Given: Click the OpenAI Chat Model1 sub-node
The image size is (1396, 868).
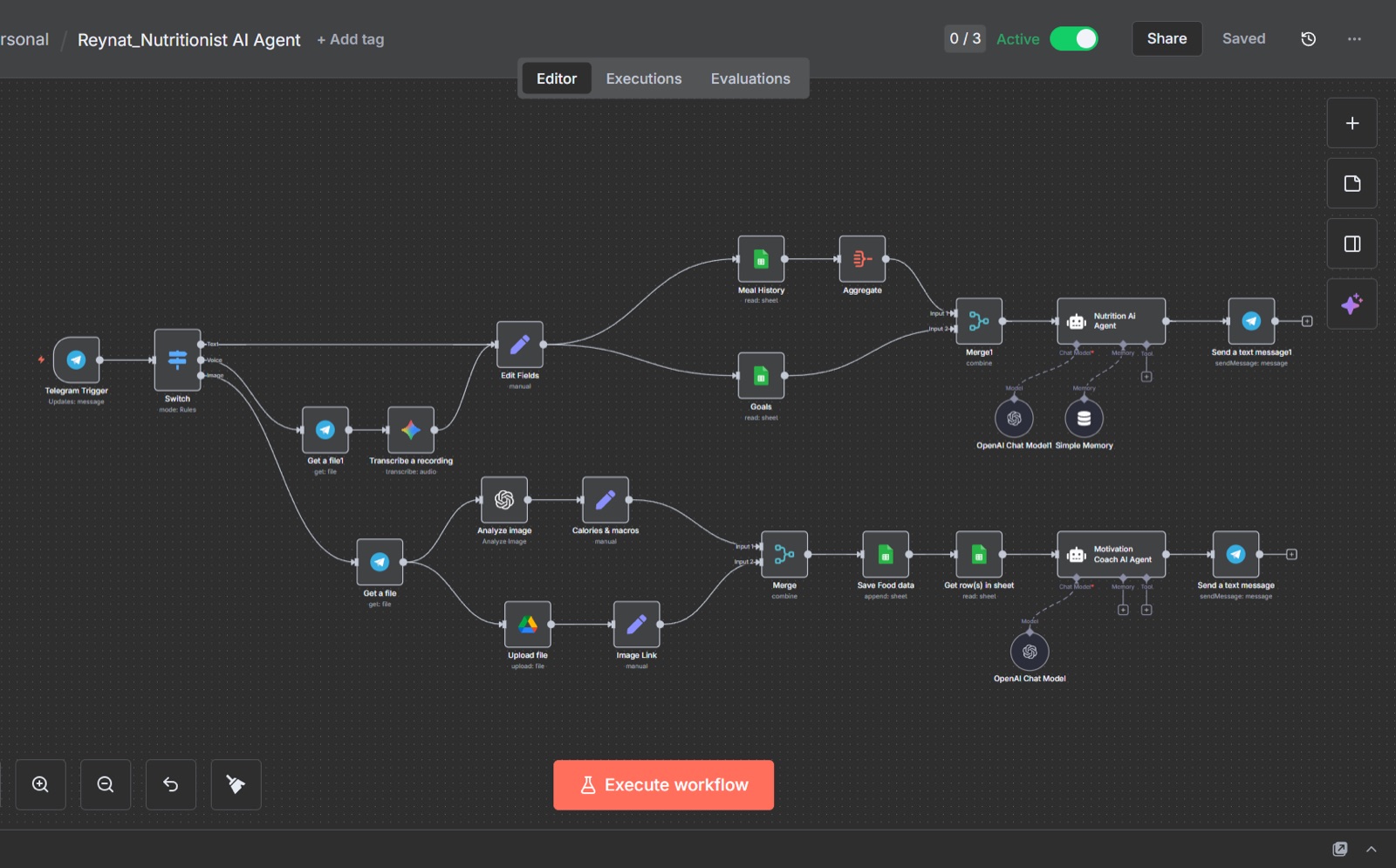Looking at the screenshot, I should pos(1014,419).
